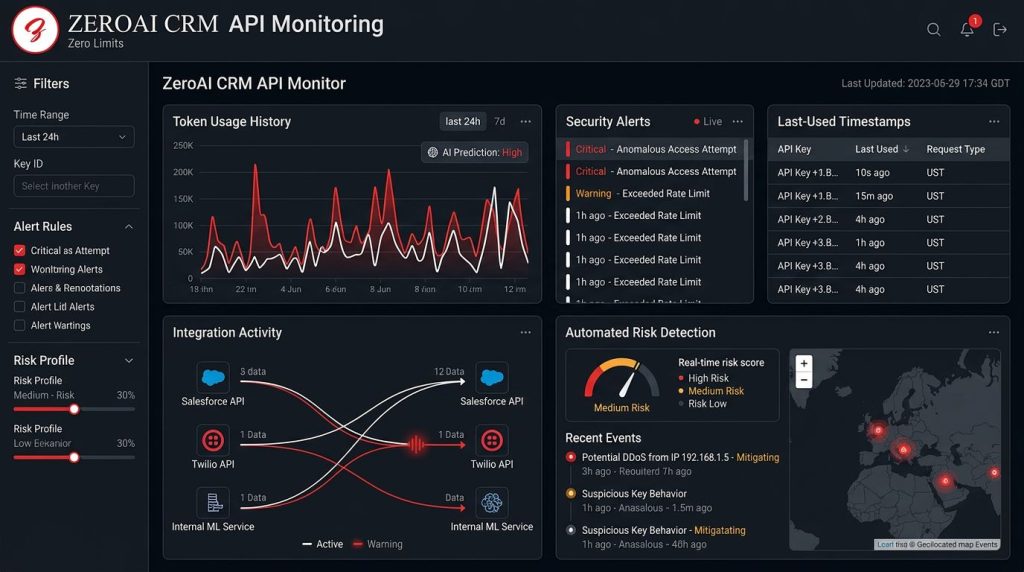Screen dimensions: 1024x572
Task: Collapse the Alert Rules section
Action: tap(129, 227)
